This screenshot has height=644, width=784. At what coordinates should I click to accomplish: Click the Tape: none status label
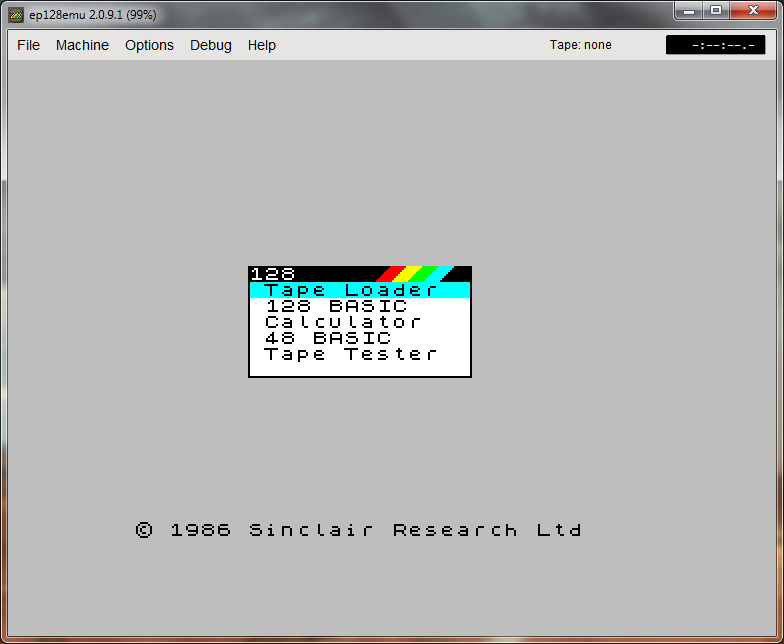click(580, 45)
